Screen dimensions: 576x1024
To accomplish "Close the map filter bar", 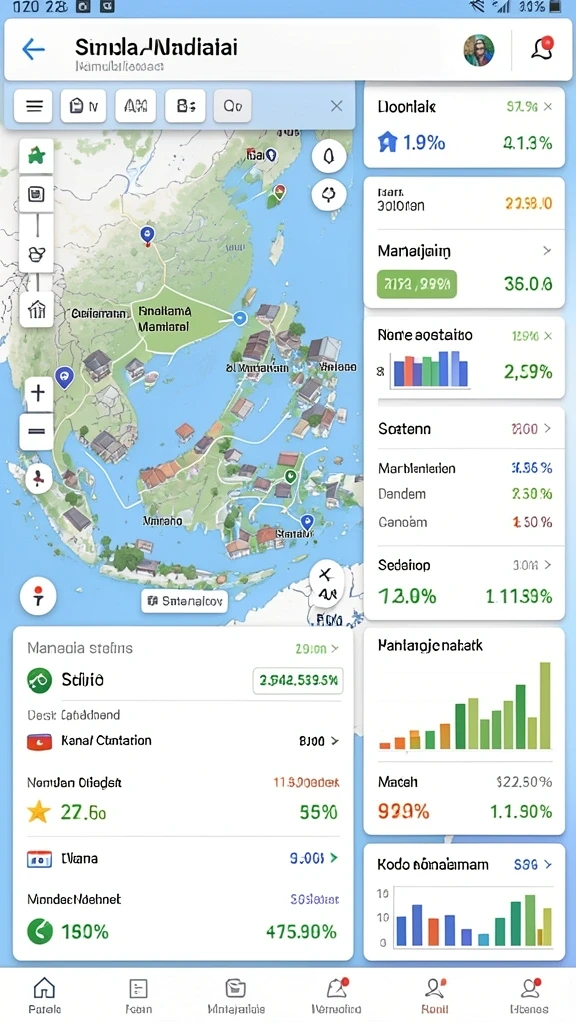I will pyautogui.click(x=336, y=106).
